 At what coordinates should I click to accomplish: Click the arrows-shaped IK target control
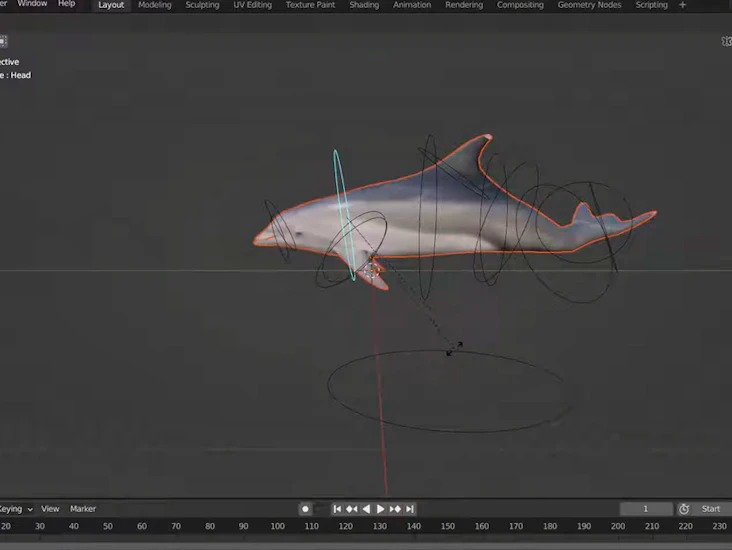coord(454,348)
